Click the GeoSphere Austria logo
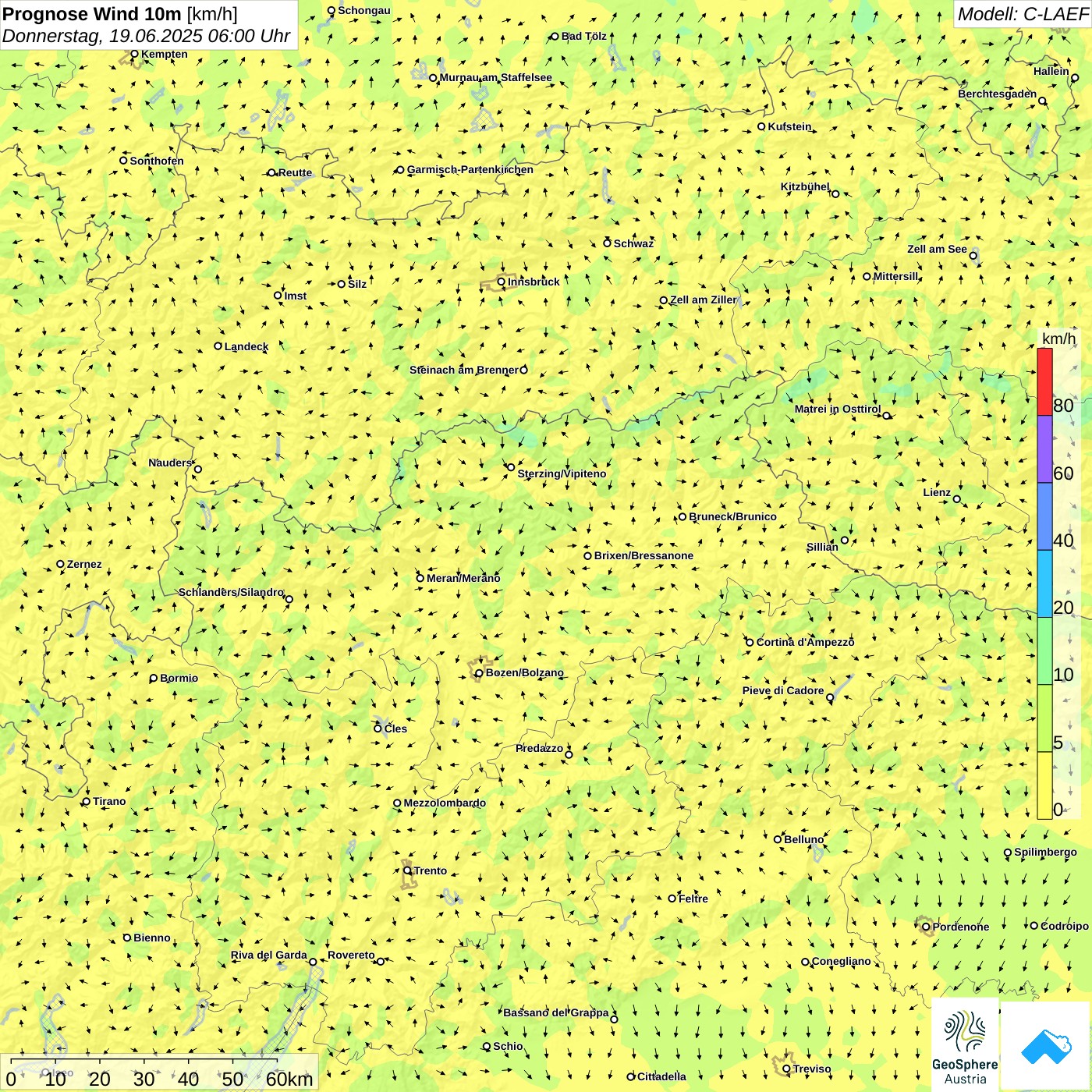 tap(965, 1046)
